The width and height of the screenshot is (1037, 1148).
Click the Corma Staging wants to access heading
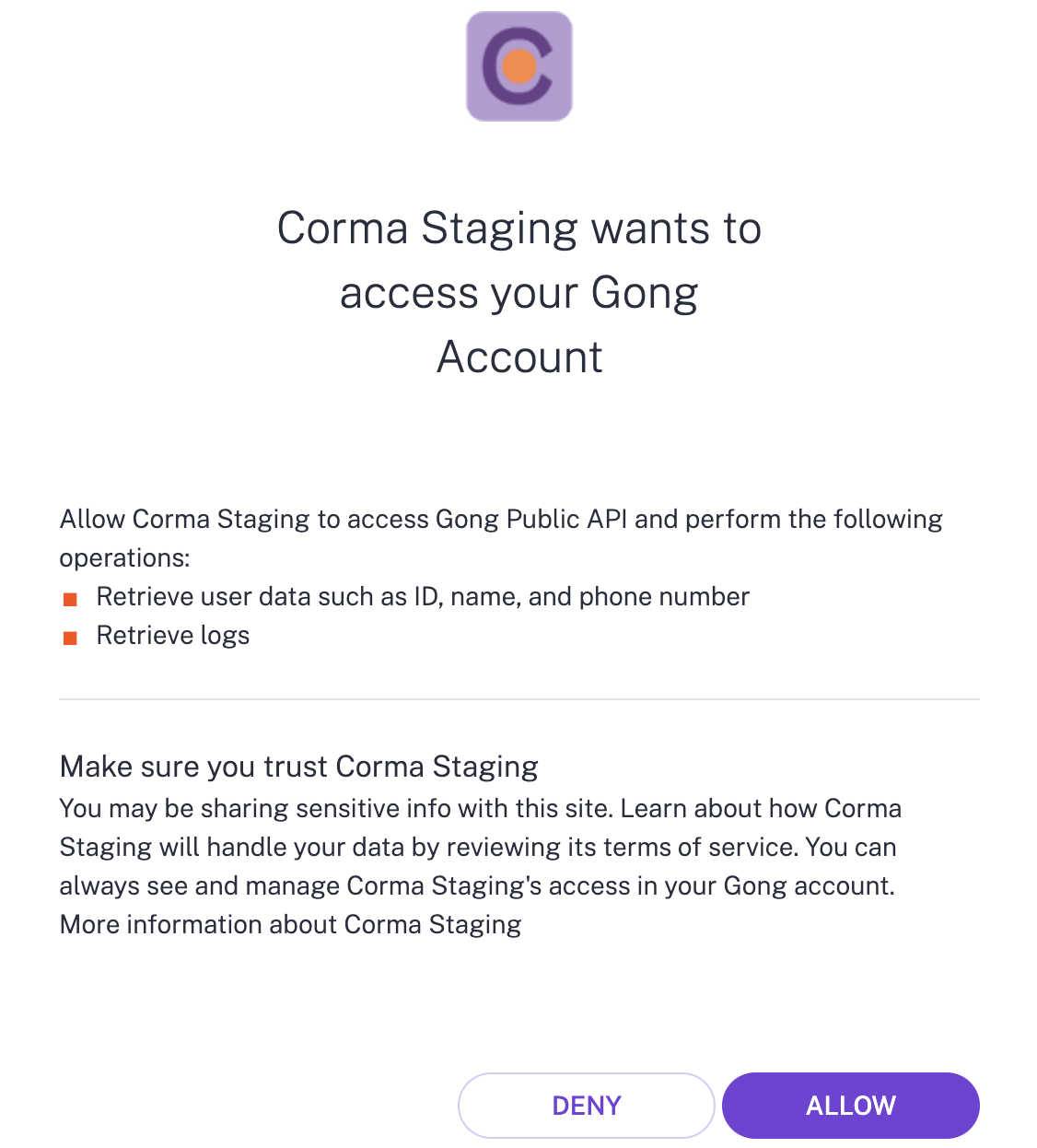point(519,228)
